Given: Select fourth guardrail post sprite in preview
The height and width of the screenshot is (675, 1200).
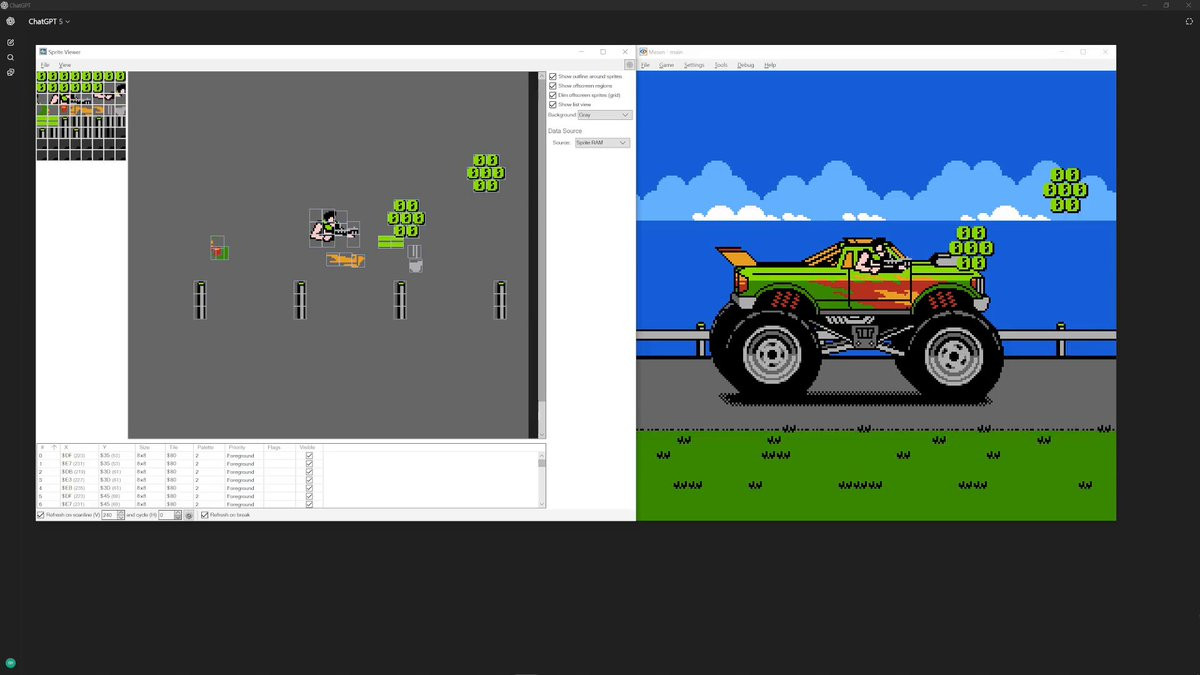Looking at the screenshot, I should coord(500,300).
